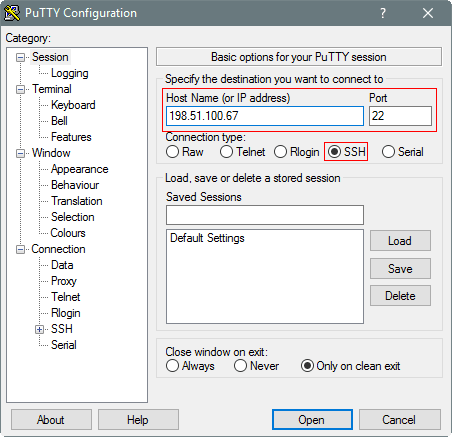The image size is (452, 437).
Task: Select the Serial connection type
Action: (x=403, y=152)
